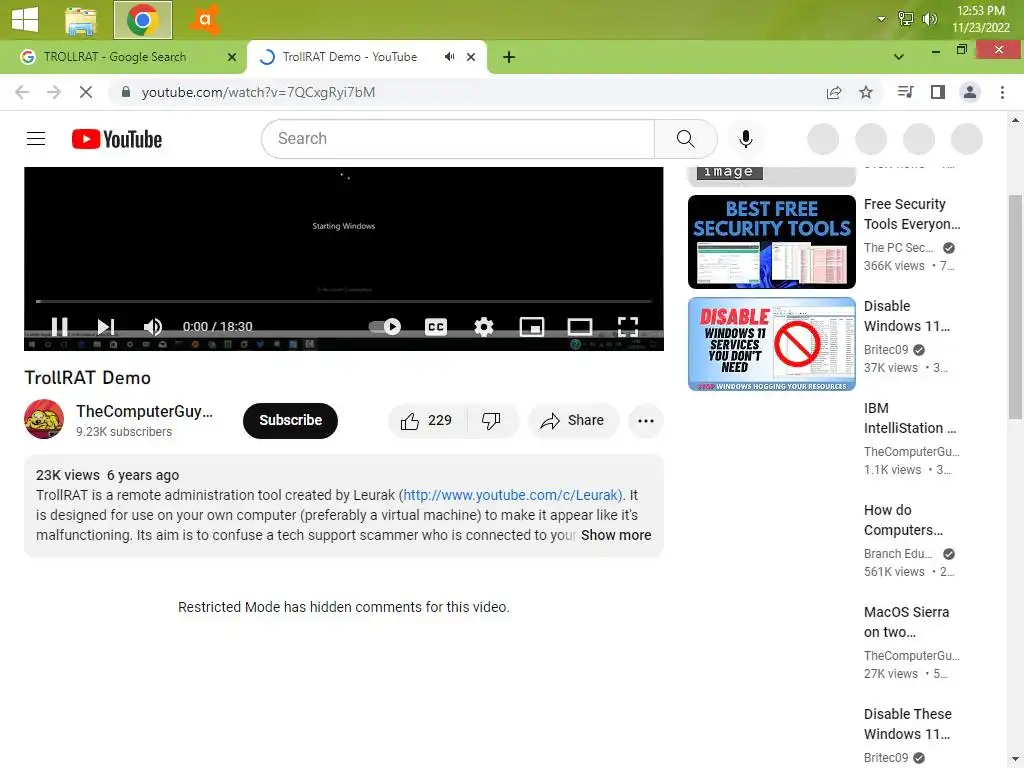Dislike the video
This screenshot has height=768, width=1024.
point(492,421)
